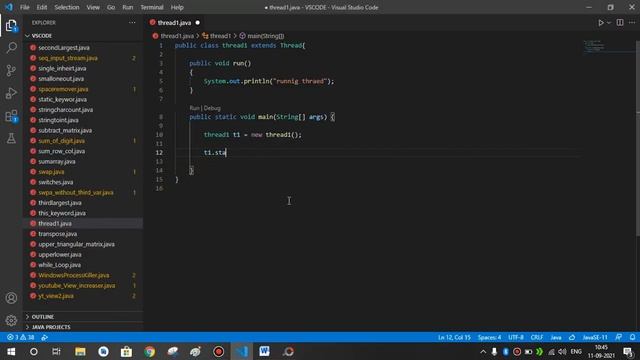Click the errors and warnings status indicator

pyautogui.click(x=20, y=338)
